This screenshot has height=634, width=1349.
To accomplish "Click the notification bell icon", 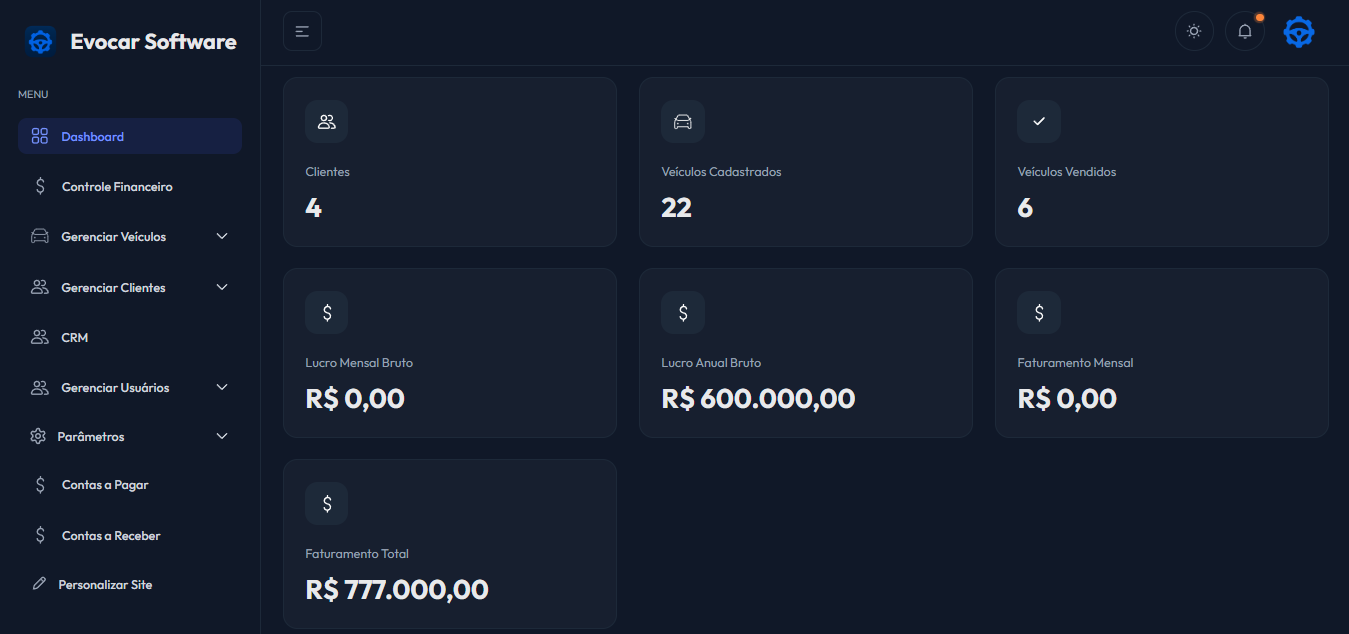I will (x=1245, y=31).
